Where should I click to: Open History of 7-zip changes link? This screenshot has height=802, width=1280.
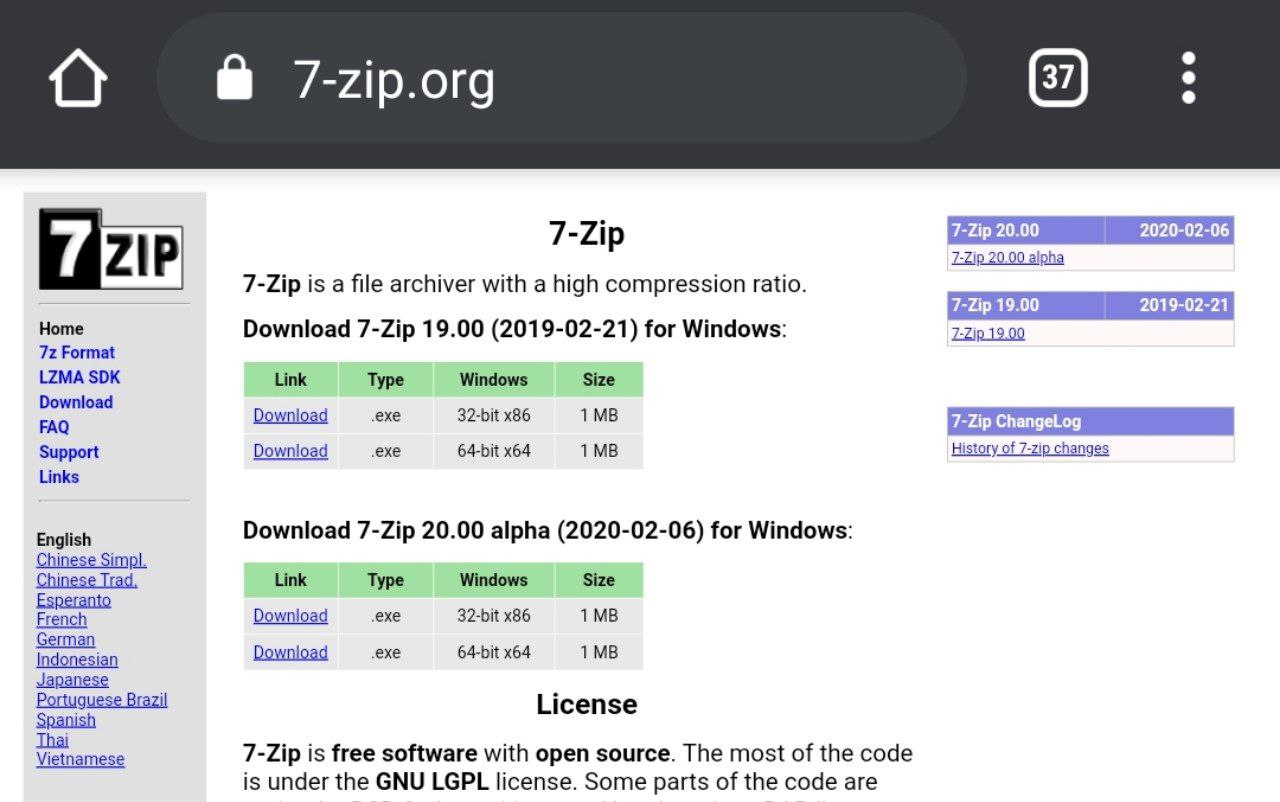click(x=1030, y=448)
